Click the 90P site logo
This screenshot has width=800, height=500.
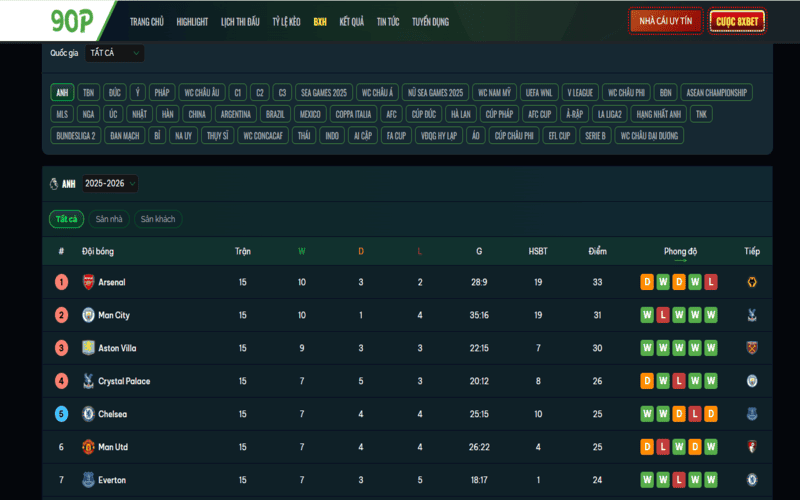(x=73, y=21)
